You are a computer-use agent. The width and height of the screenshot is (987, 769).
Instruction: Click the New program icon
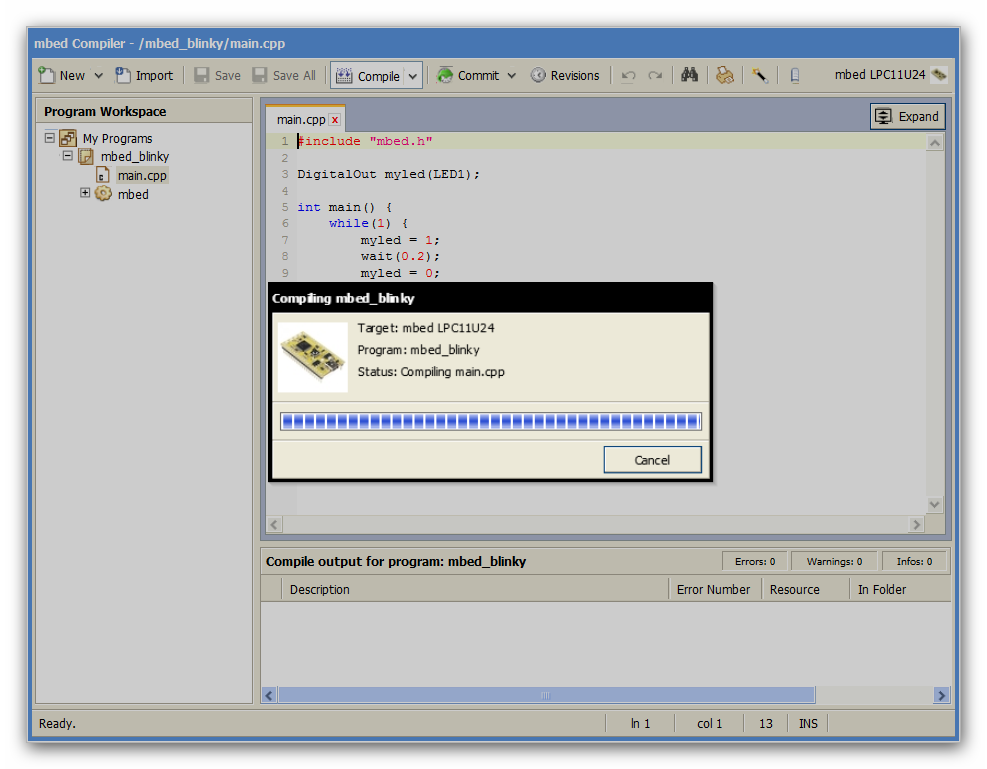pyautogui.click(x=47, y=76)
